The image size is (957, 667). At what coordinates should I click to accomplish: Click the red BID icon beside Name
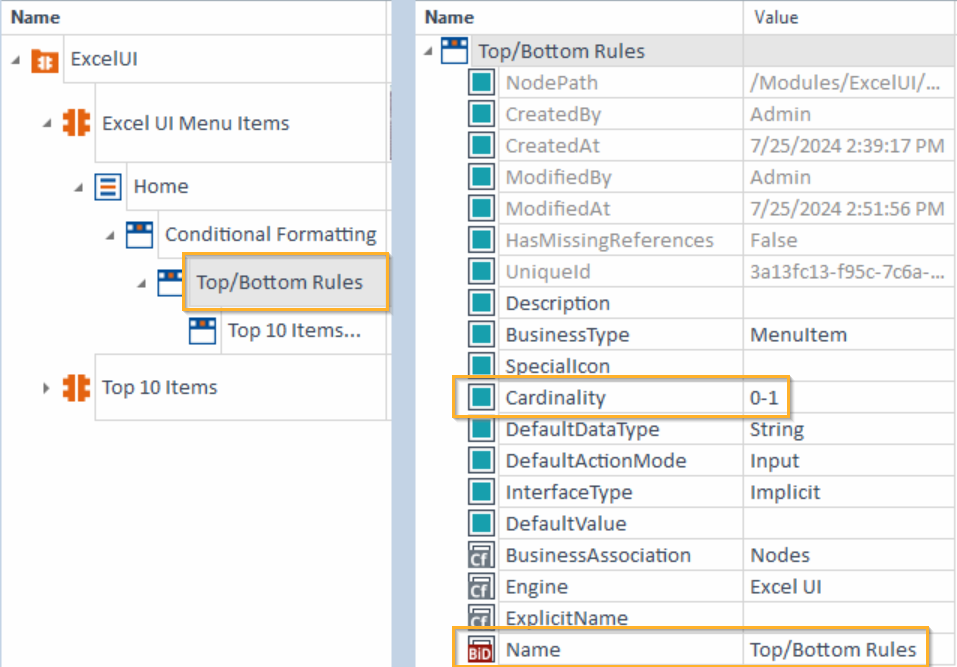tap(481, 650)
